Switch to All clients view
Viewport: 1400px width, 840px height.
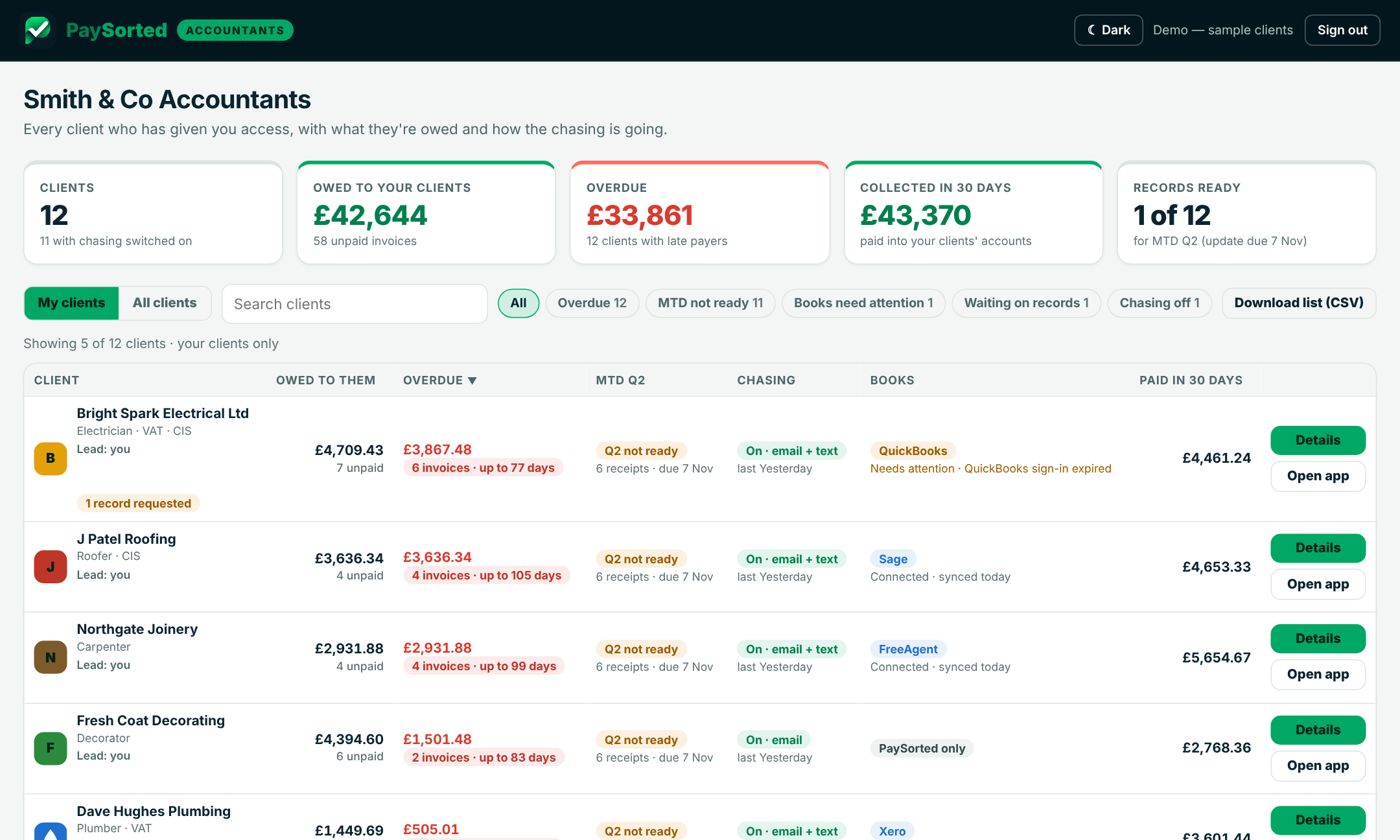(165, 303)
